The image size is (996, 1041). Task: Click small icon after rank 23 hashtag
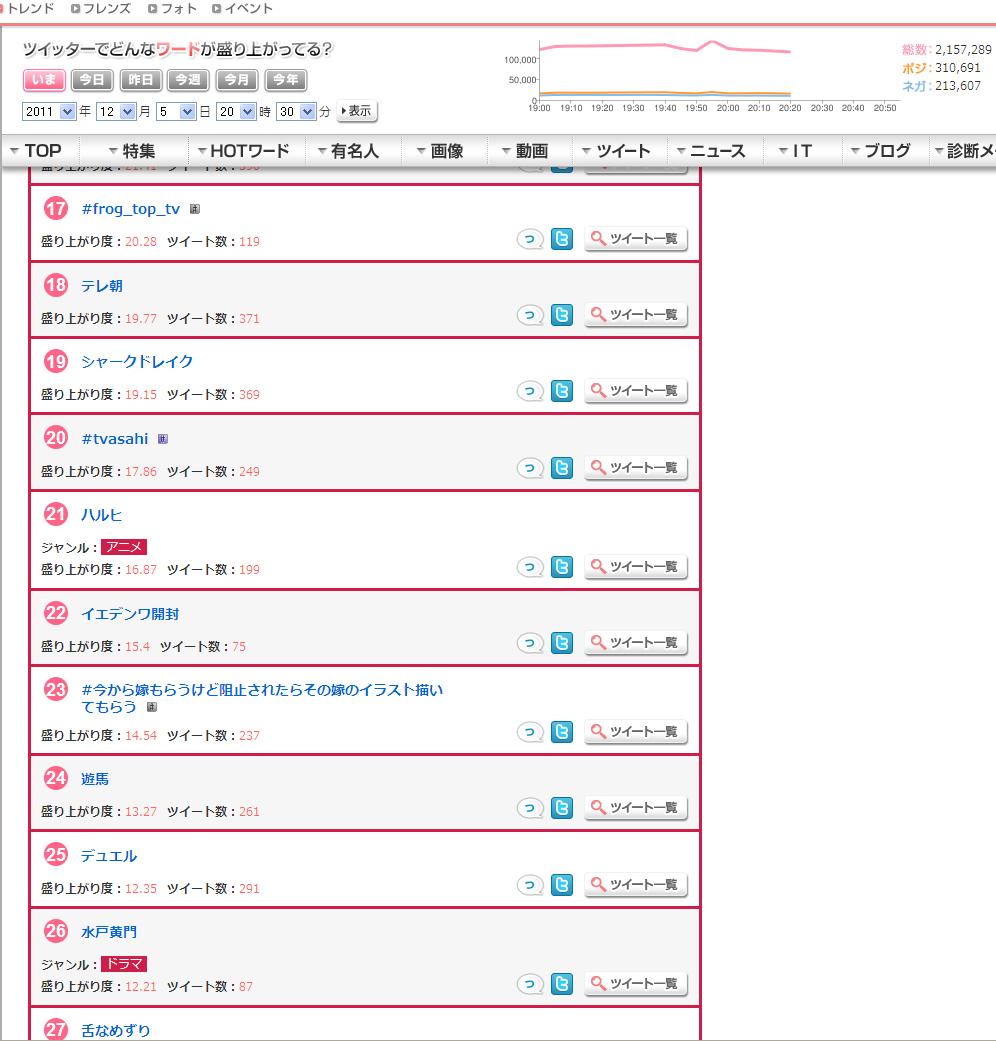tap(151, 707)
